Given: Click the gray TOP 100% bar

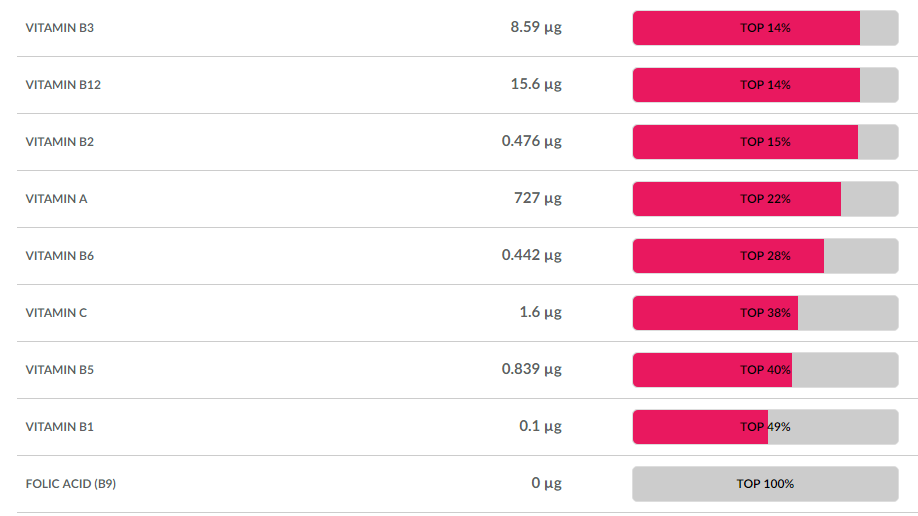Looking at the screenshot, I should (x=765, y=484).
